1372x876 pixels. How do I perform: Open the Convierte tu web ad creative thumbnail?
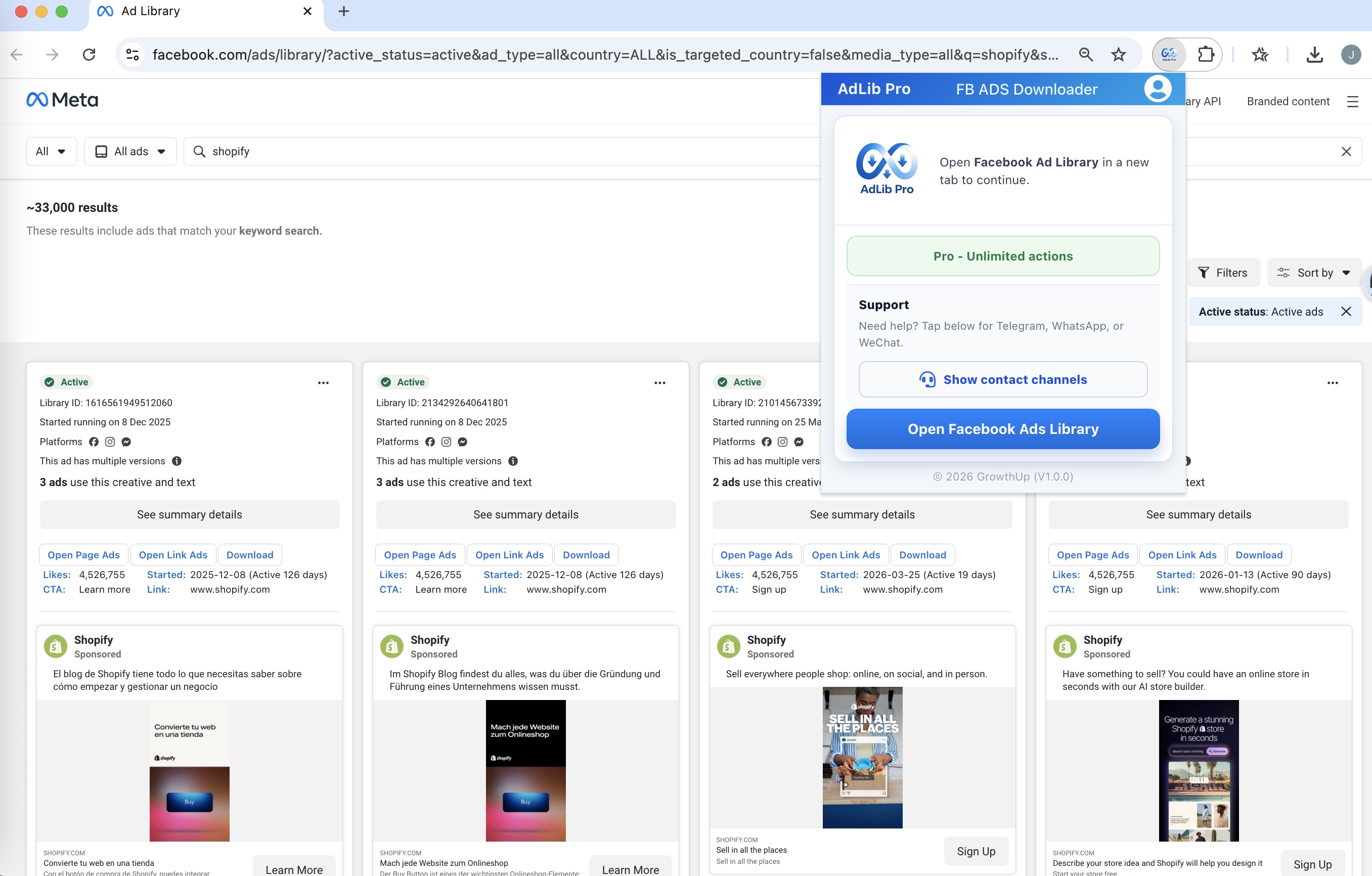190,771
